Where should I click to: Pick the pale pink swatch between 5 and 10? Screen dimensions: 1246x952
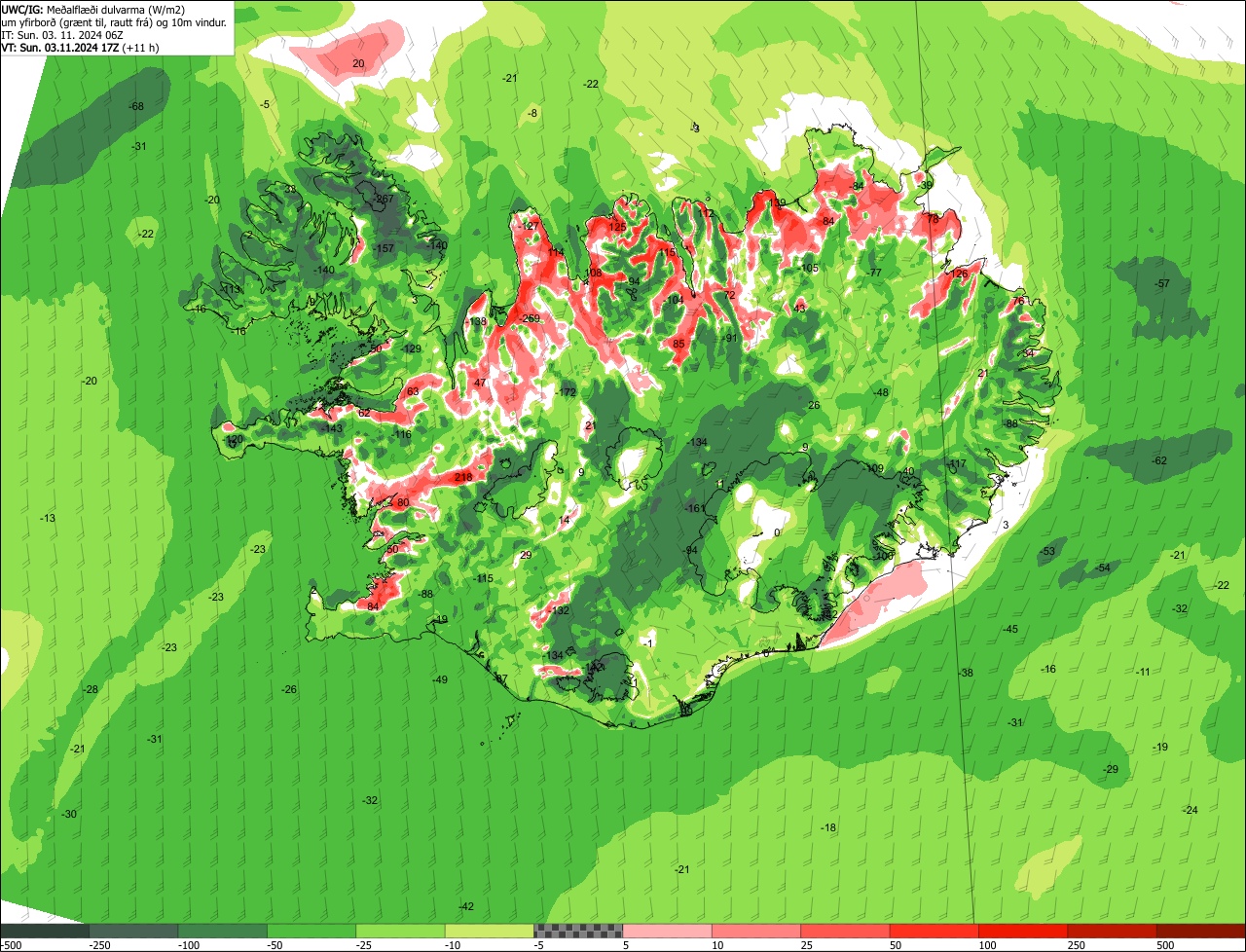[x=668, y=931]
